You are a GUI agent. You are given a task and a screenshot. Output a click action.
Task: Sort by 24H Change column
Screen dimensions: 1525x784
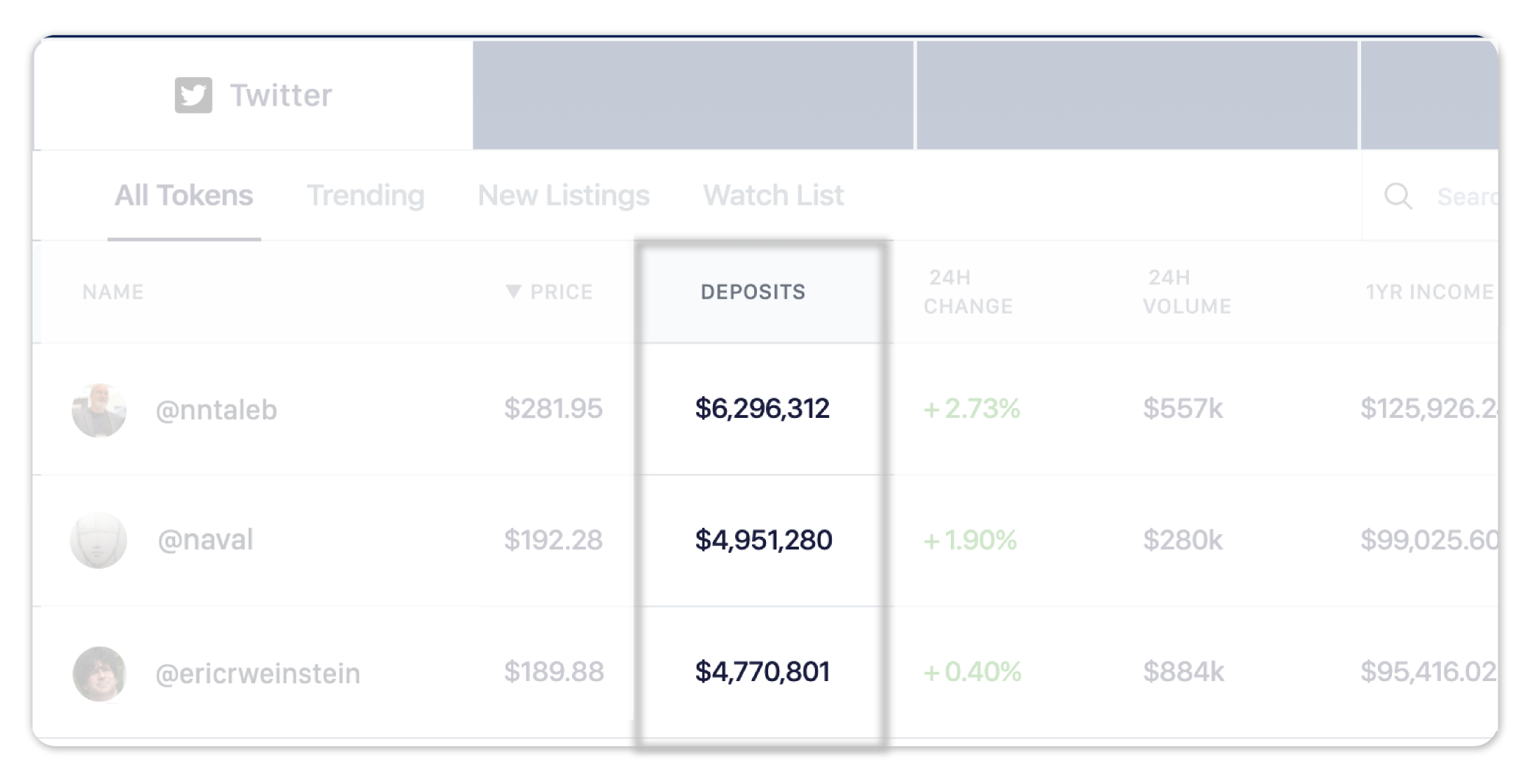point(968,292)
